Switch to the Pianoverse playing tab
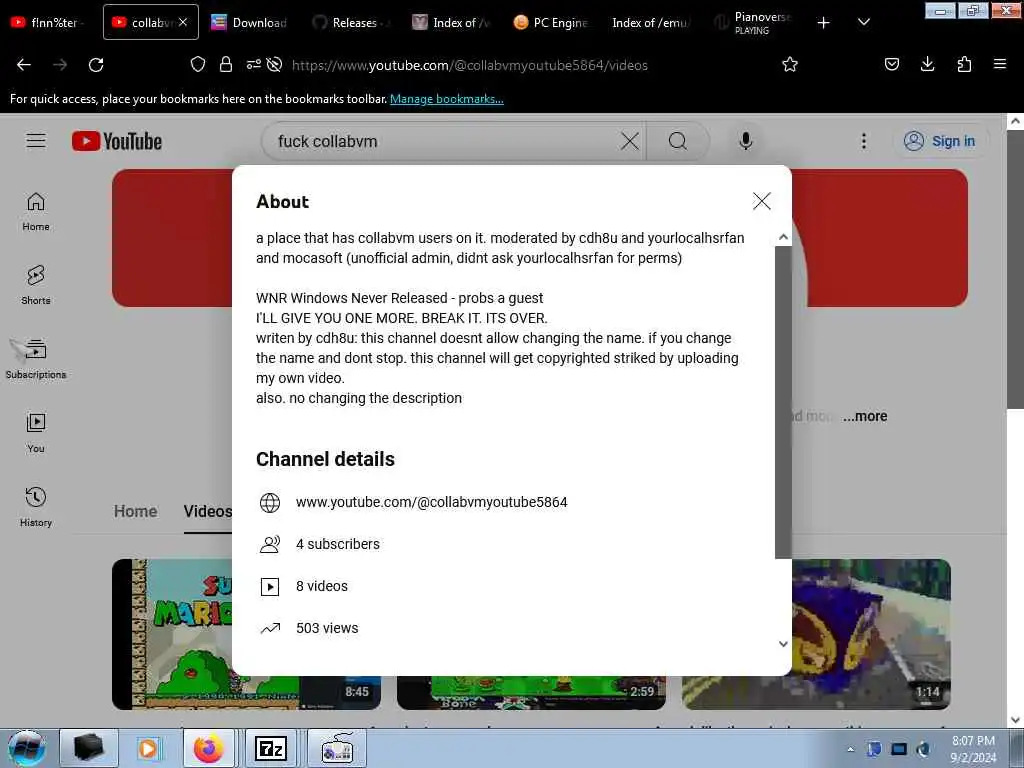 coord(753,22)
